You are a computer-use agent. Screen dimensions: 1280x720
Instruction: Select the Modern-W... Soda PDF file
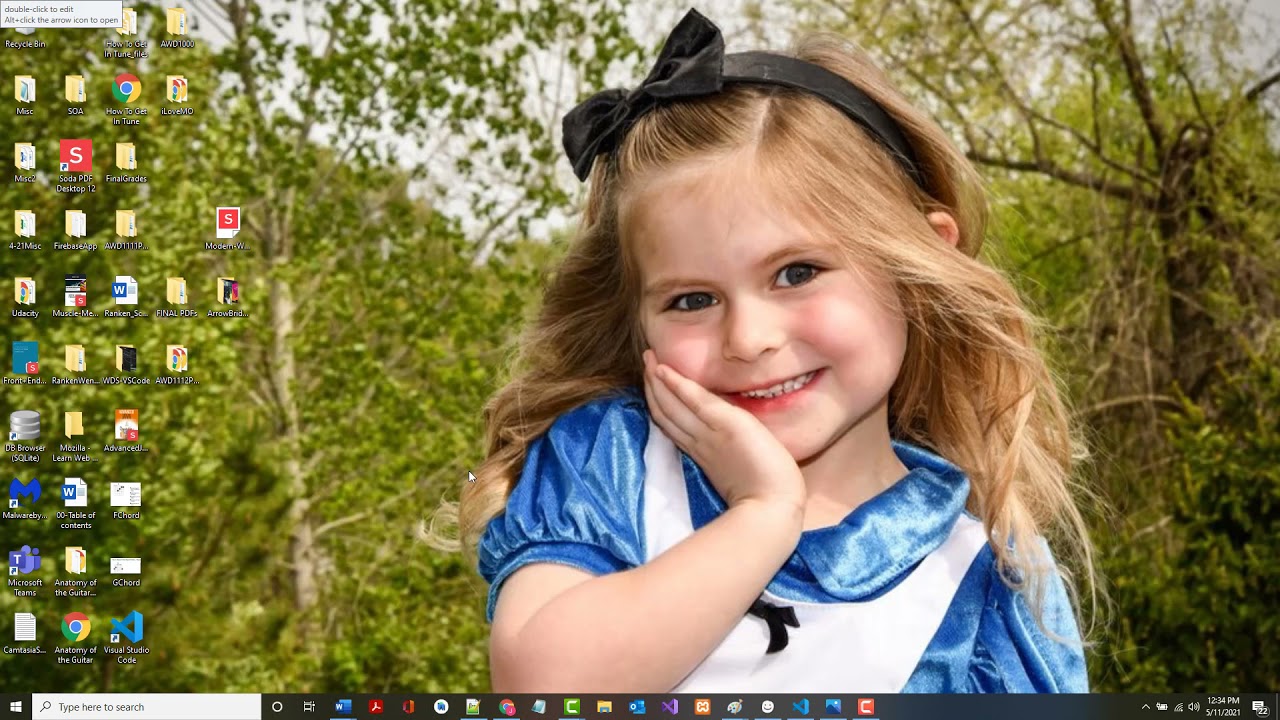click(227, 230)
